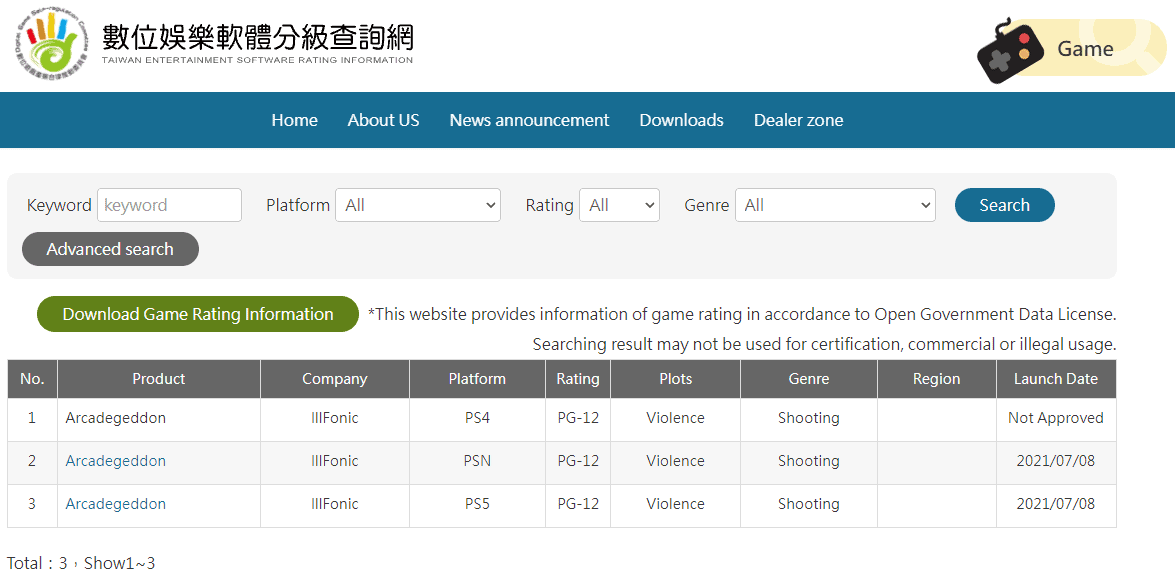Image resolution: width=1175 pixels, height=581 pixels.
Task: Open the Dealer zone page
Action: pyautogui.click(x=798, y=120)
